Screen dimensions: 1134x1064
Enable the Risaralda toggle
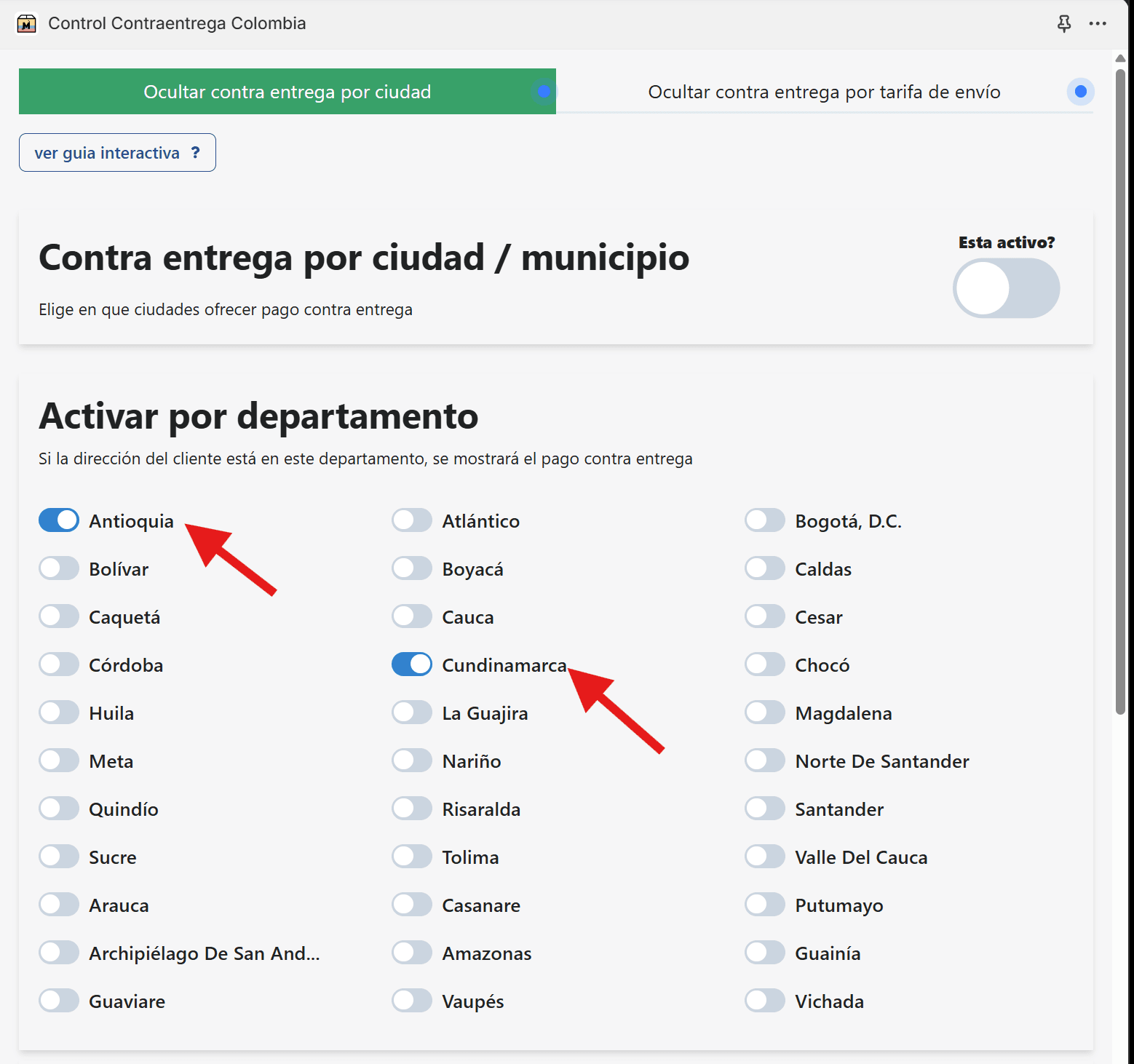[x=412, y=809]
